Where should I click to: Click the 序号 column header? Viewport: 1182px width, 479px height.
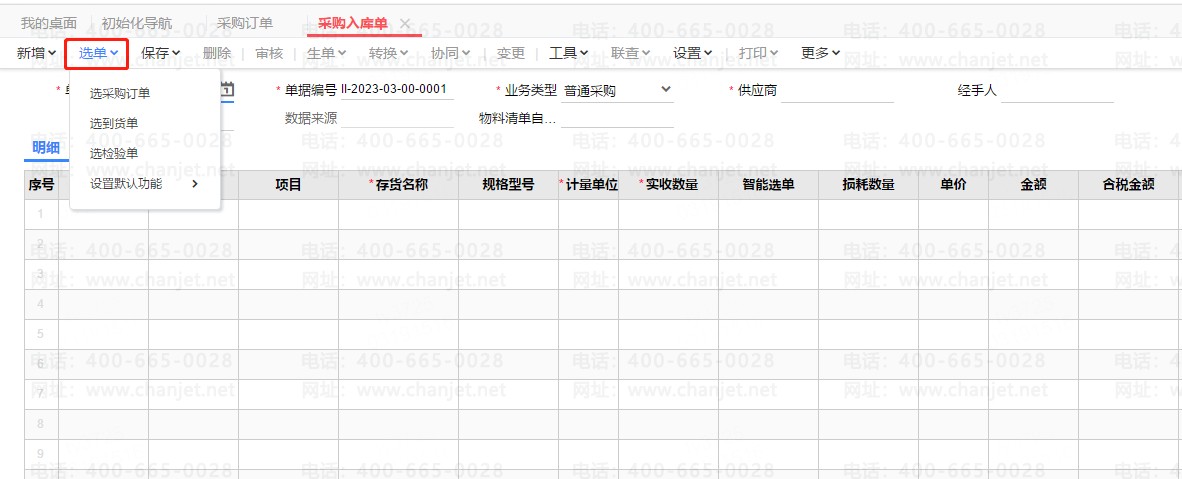(x=41, y=185)
